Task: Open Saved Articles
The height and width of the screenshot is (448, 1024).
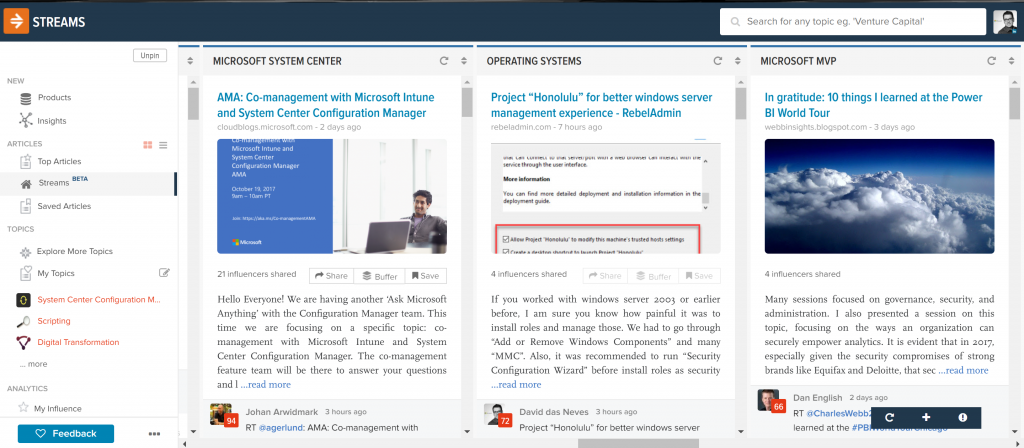Action: 64,206
